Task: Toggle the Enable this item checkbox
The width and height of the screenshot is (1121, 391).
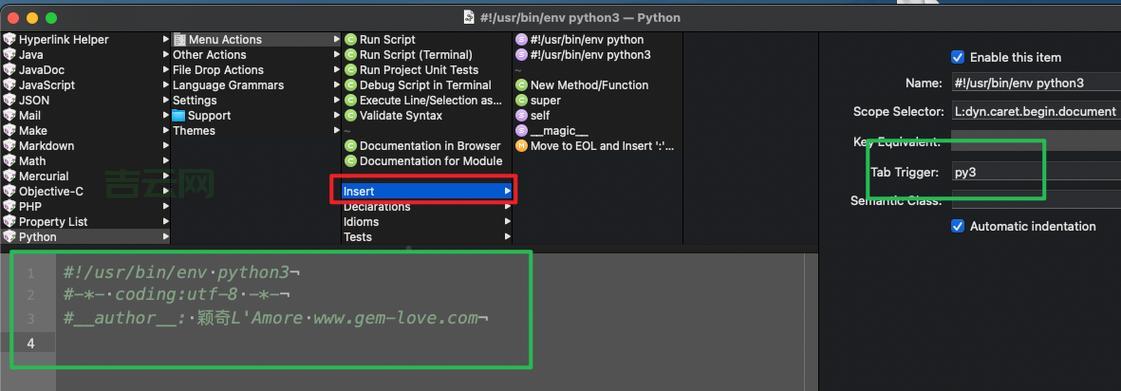Action: click(x=957, y=56)
